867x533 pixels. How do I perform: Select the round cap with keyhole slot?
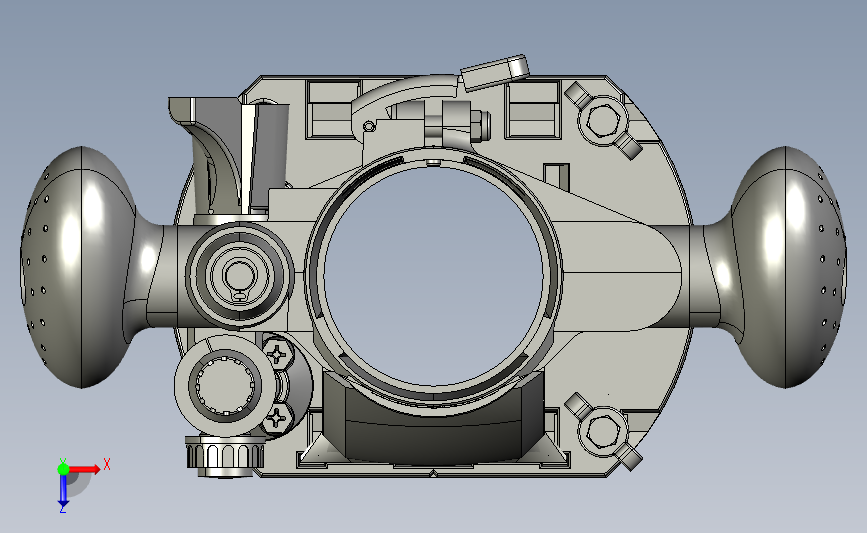coord(239,274)
